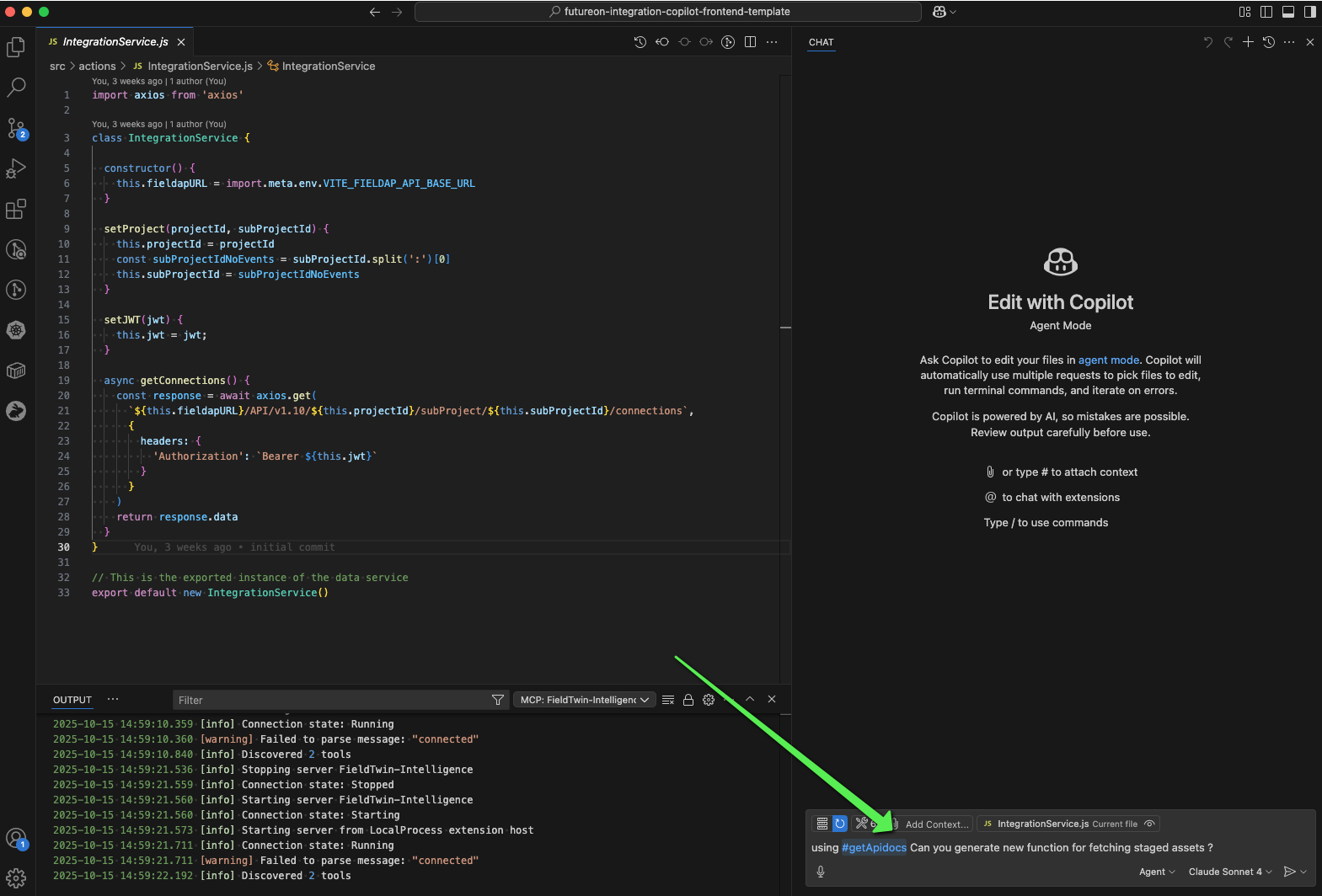
Task: Open Source Control view with badge
Action: coord(16,128)
